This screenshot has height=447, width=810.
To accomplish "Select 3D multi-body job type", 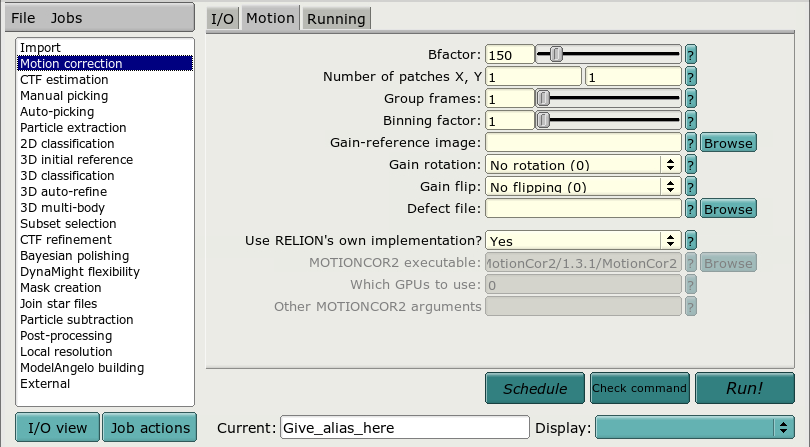I will [x=105, y=208].
